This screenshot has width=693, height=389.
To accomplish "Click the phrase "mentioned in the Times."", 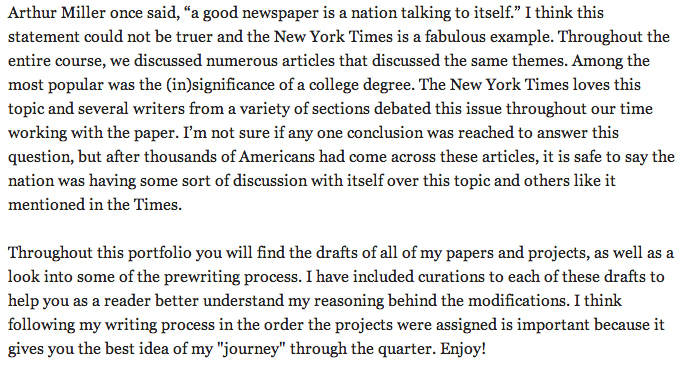I will [x=95, y=205].
